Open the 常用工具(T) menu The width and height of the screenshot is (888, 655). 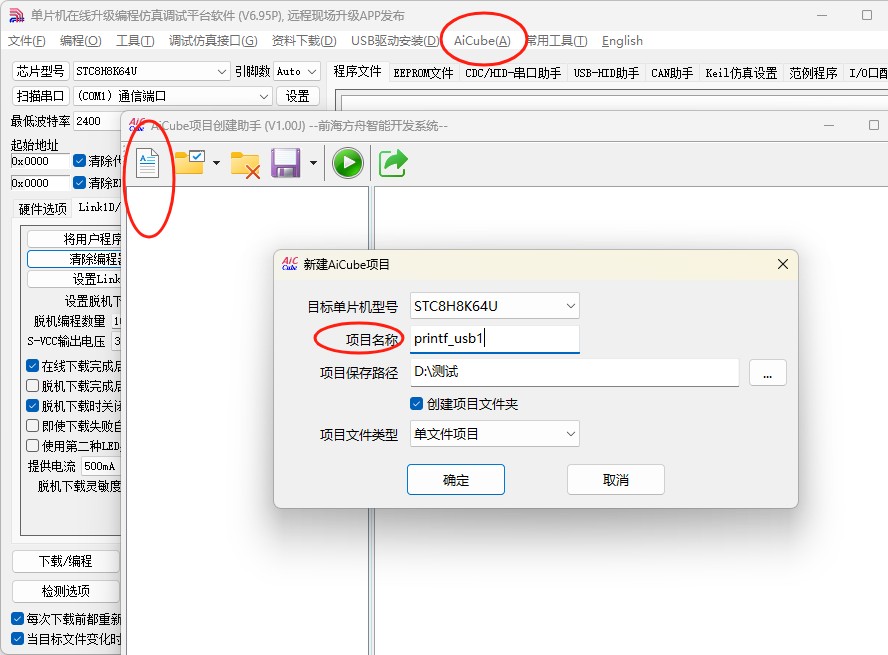click(x=557, y=41)
